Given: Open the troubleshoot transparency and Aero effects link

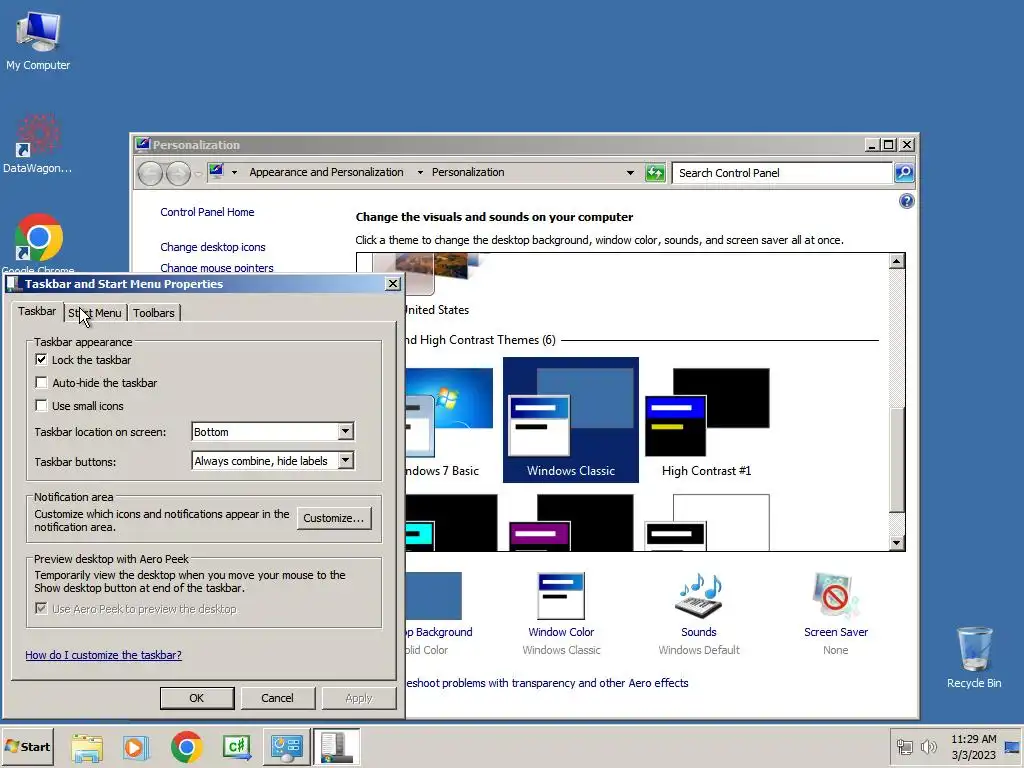Looking at the screenshot, I should pyautogui.click(x=547, y=683).
